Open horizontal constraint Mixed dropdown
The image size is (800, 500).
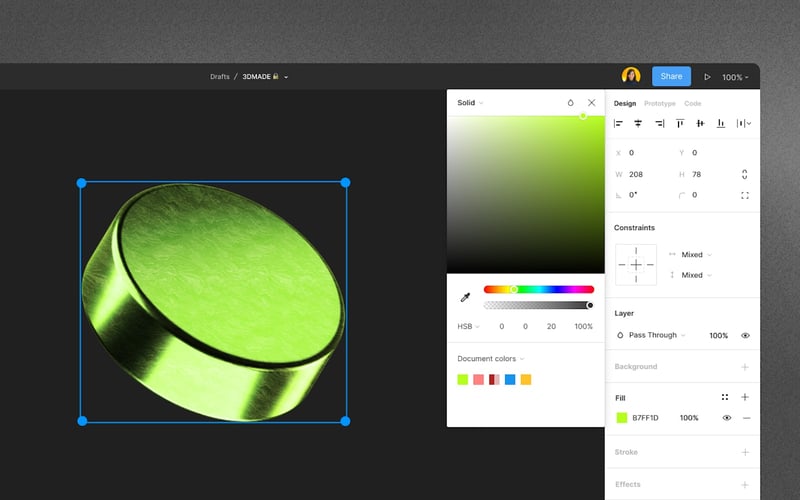[x=696, y=255]
